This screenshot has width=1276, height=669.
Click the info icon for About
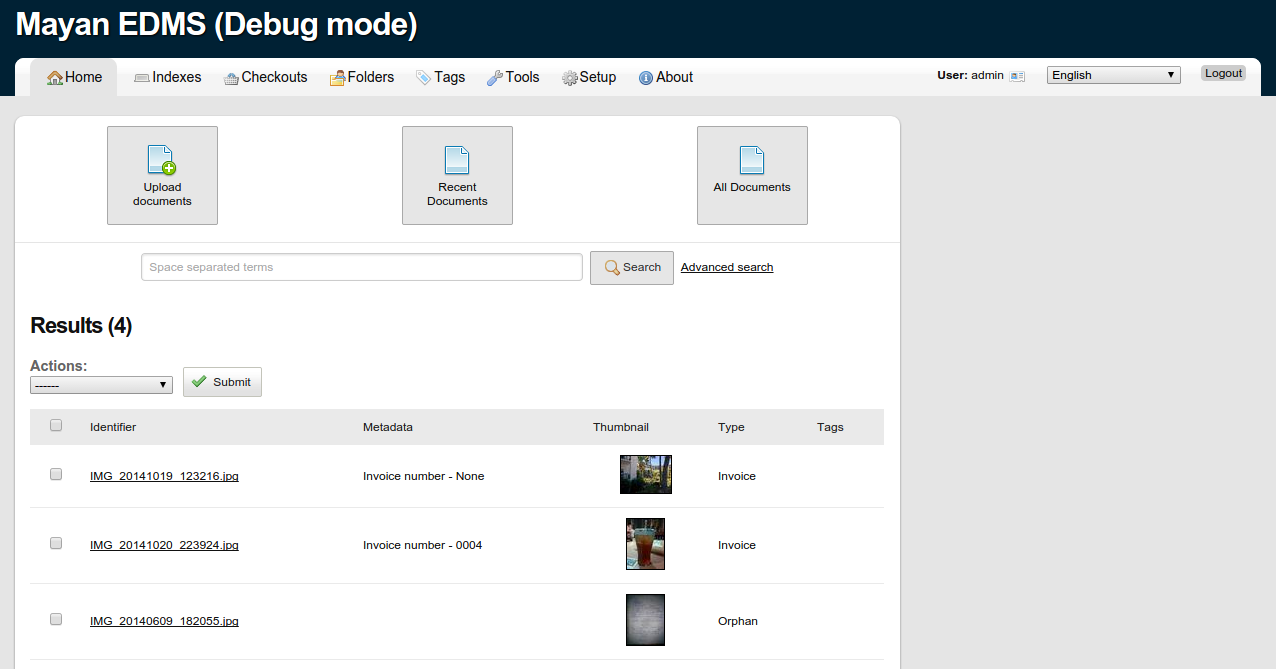[x=646, y=78]
